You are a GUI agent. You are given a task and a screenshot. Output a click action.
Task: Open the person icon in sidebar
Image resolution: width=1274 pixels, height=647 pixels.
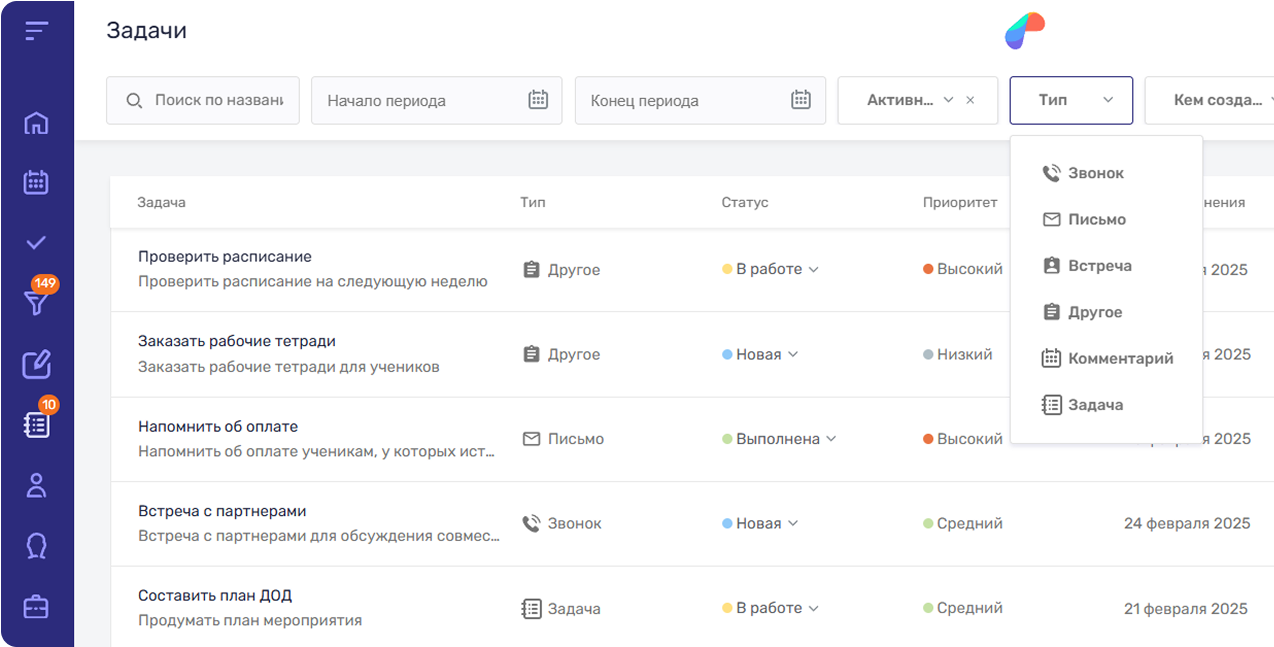pos(36,486)
